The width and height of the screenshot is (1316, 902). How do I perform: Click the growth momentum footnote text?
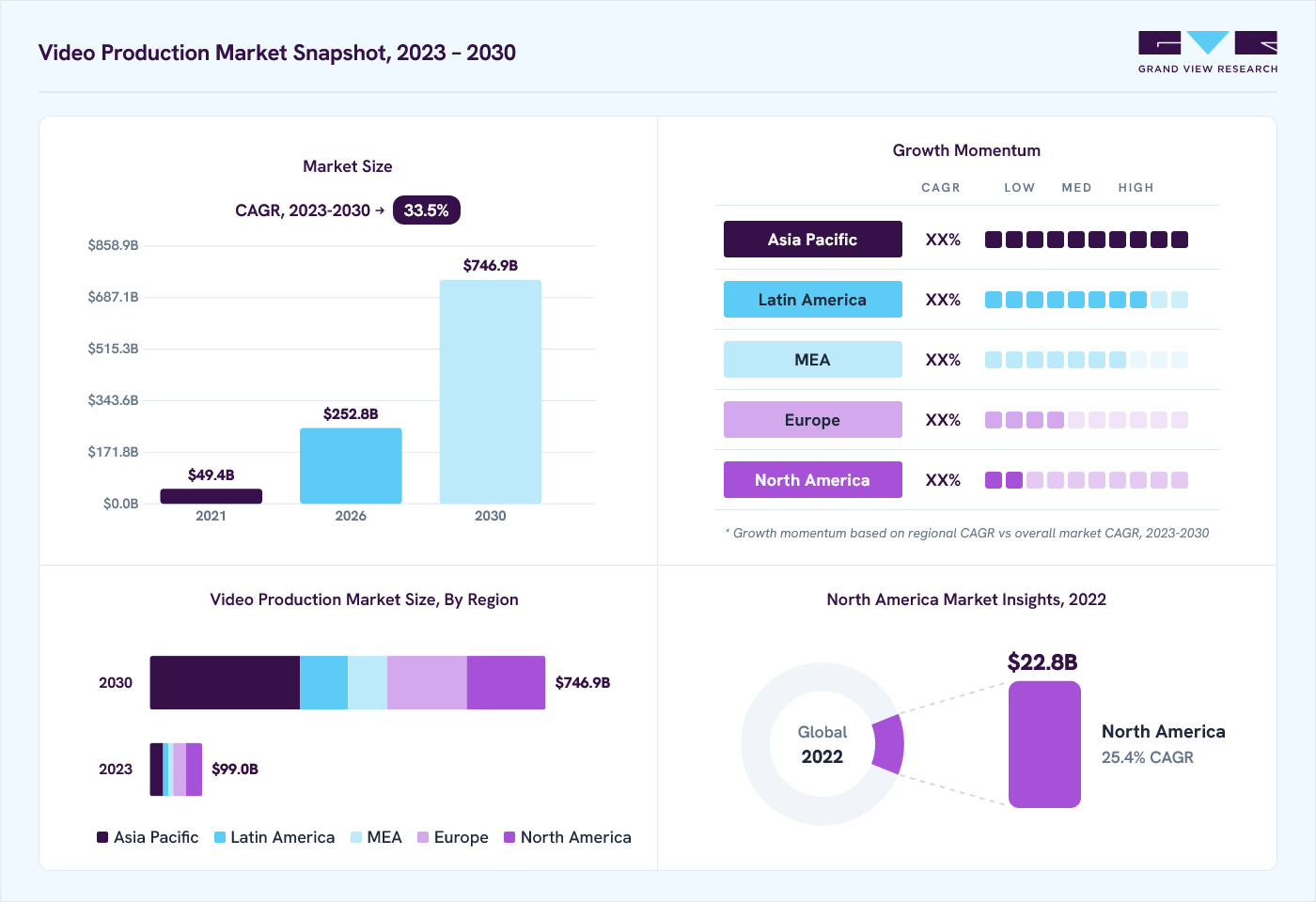(967, 533)
